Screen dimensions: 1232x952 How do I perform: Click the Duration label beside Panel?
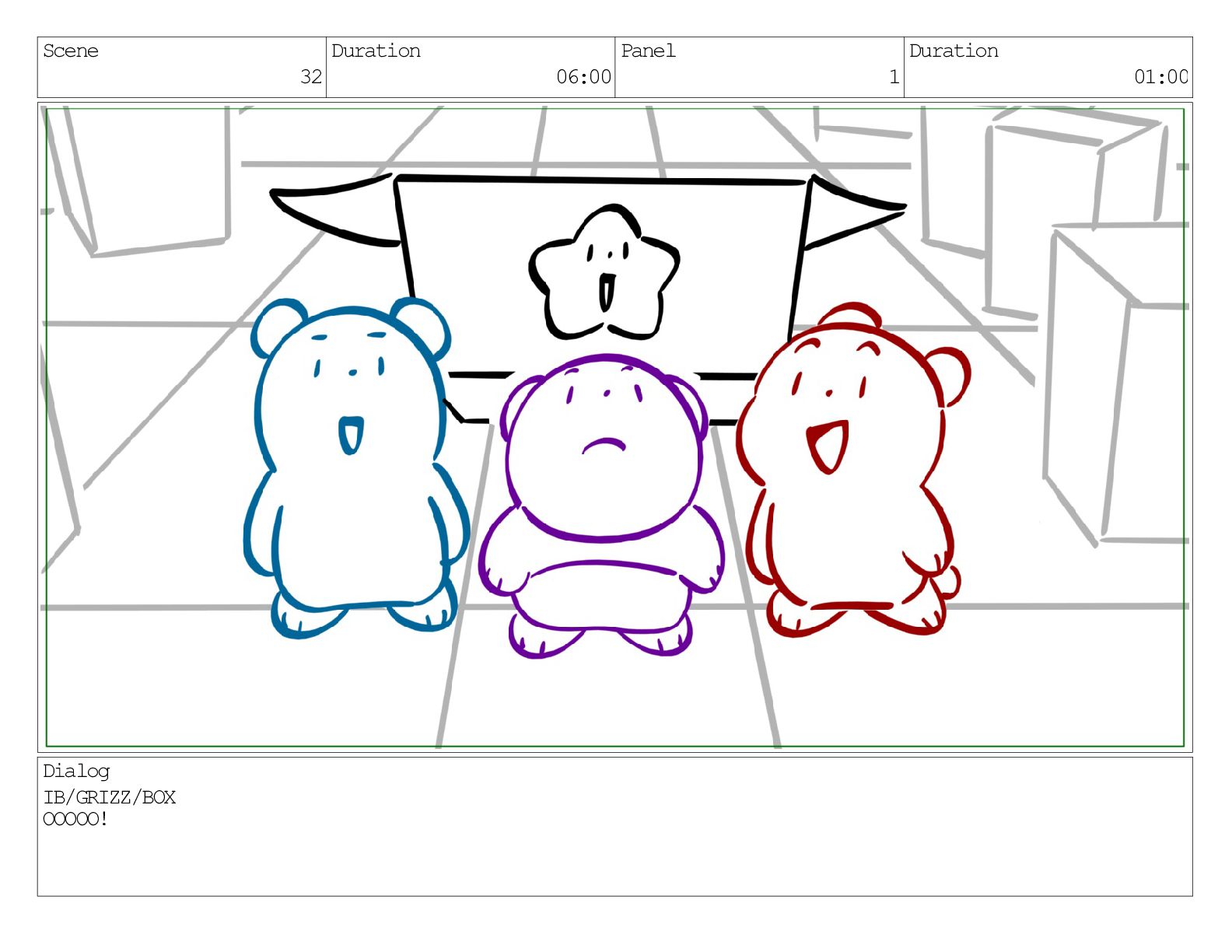coord(954,51)
